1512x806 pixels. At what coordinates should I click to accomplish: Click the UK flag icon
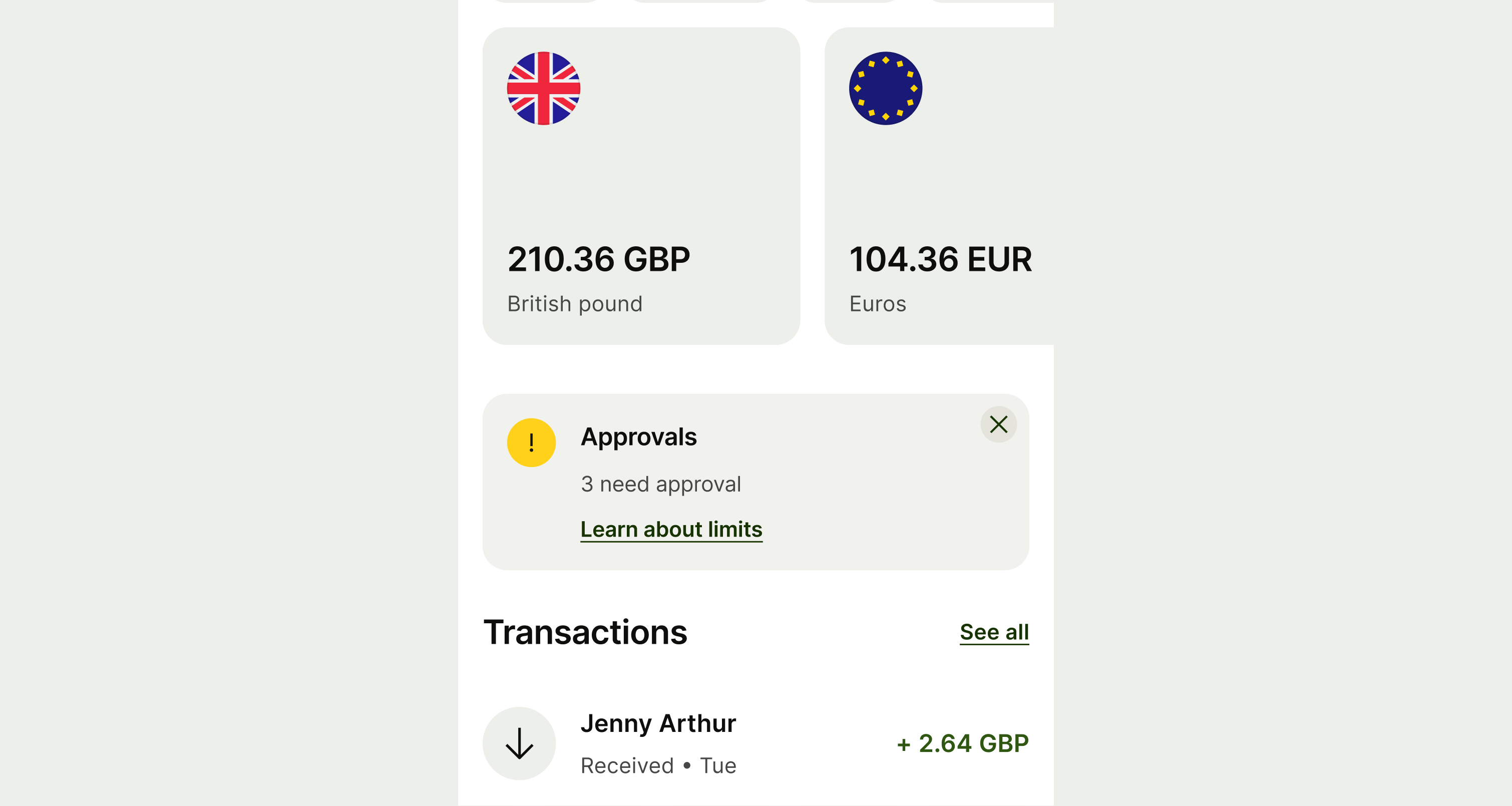[x=544, y=89]
